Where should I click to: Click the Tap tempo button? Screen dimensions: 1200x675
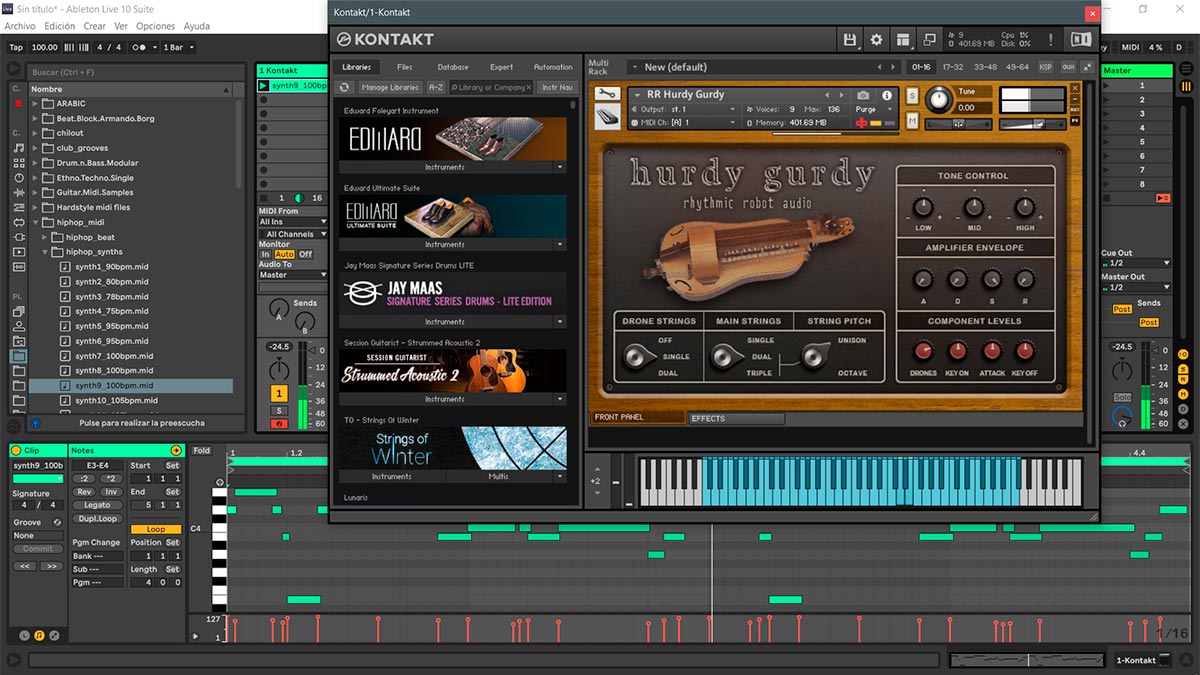[16, 47]
